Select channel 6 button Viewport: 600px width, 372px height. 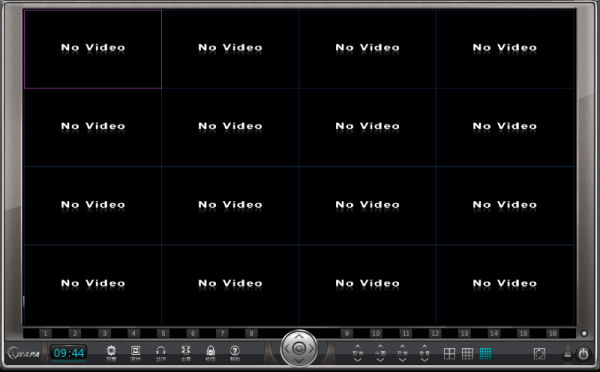pyautogui.click(x=192, y=333)
